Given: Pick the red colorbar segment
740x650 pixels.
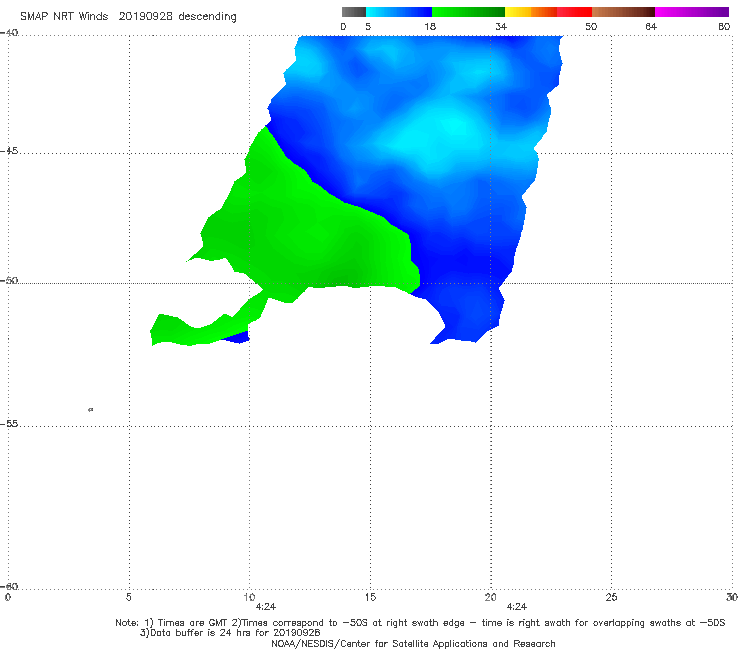Looking at the screenshot, I should click(x=574, y=12).
